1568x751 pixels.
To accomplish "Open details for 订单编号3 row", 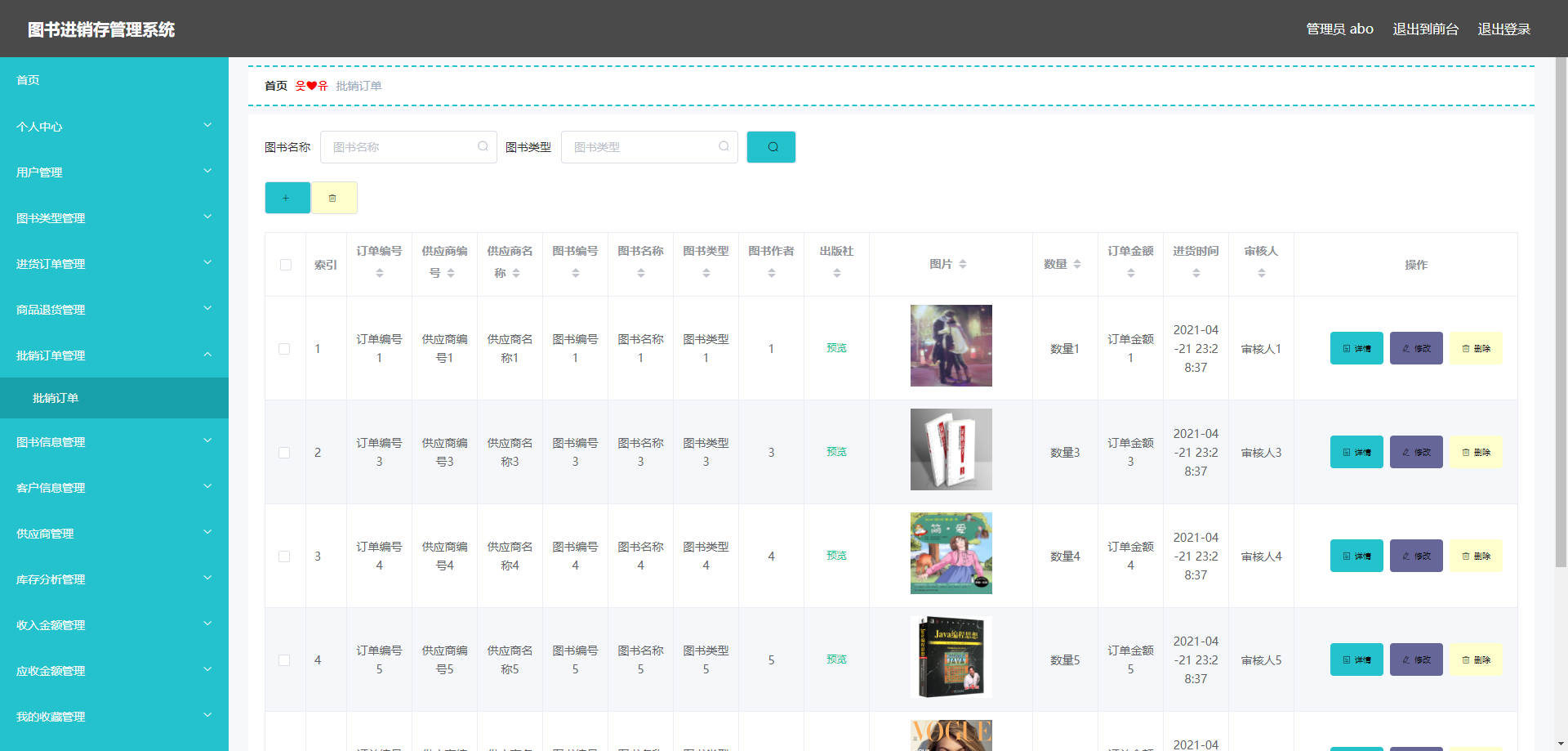I will tap(1356, 452).
